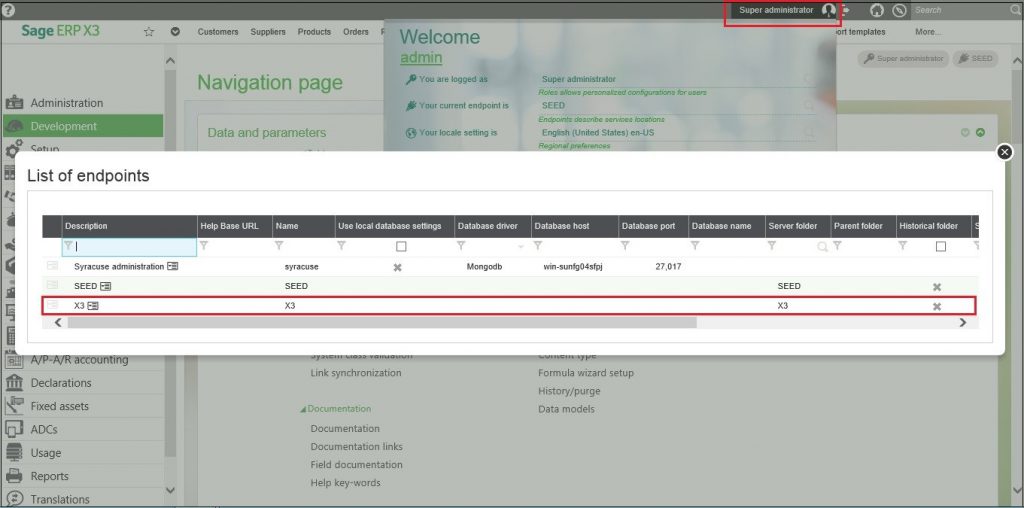Click the favorites star icon
1024x508 pixels.
149,31
